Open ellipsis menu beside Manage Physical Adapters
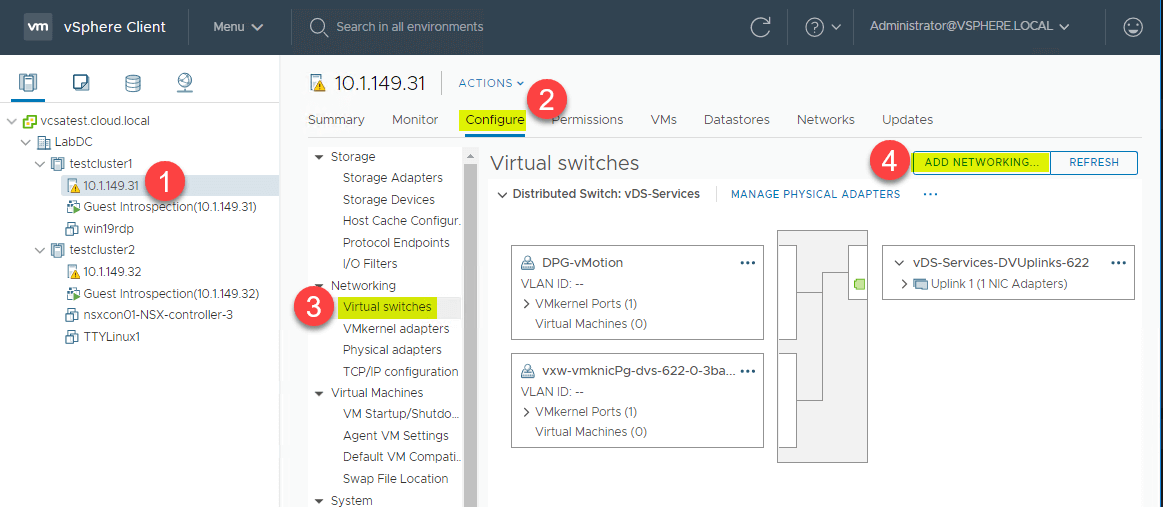This screenshot has height=507, width=1163. point(930,194)
